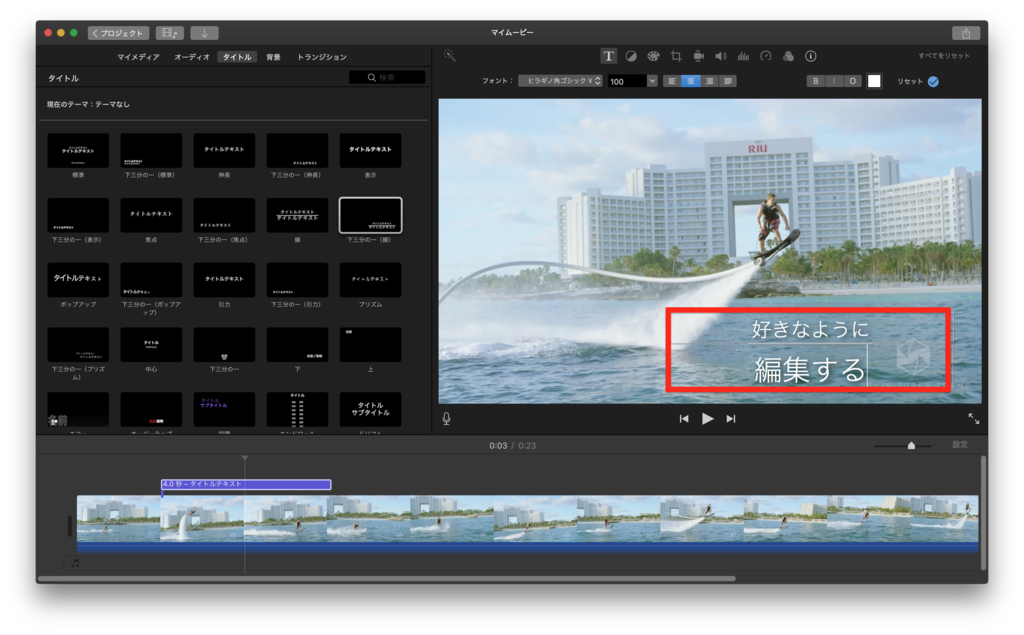Open the video stabilization camera tool
Image resolution: width=1024 pixels, height=635 pixels.
(698, 56)
